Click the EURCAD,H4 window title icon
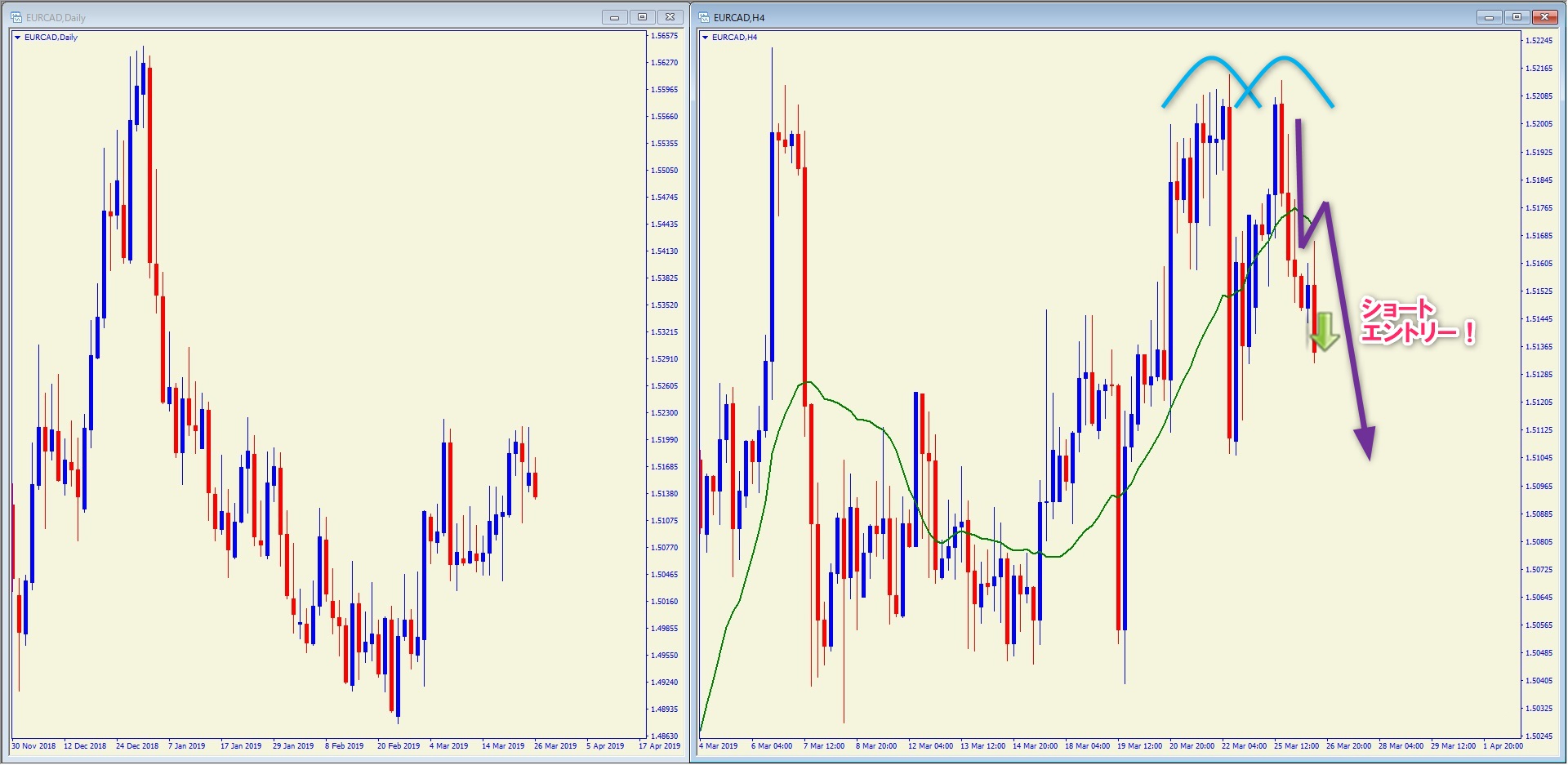Screen dimensions: 1568x765 pyautogui.click(x=704, y=17)
